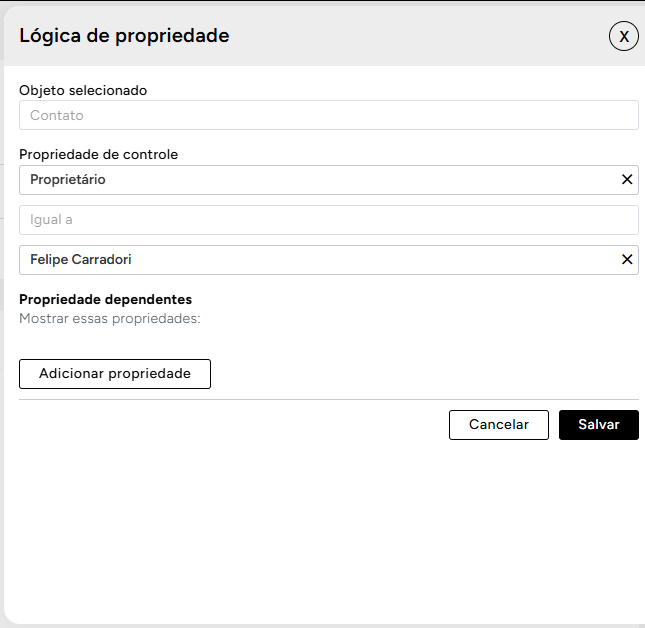Close the Lógica de propriedade dialog
645x628 pixels.
624,36
